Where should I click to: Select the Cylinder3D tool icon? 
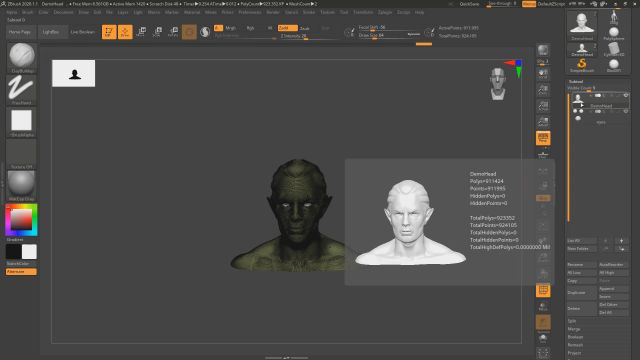click(x=614, y=49)
